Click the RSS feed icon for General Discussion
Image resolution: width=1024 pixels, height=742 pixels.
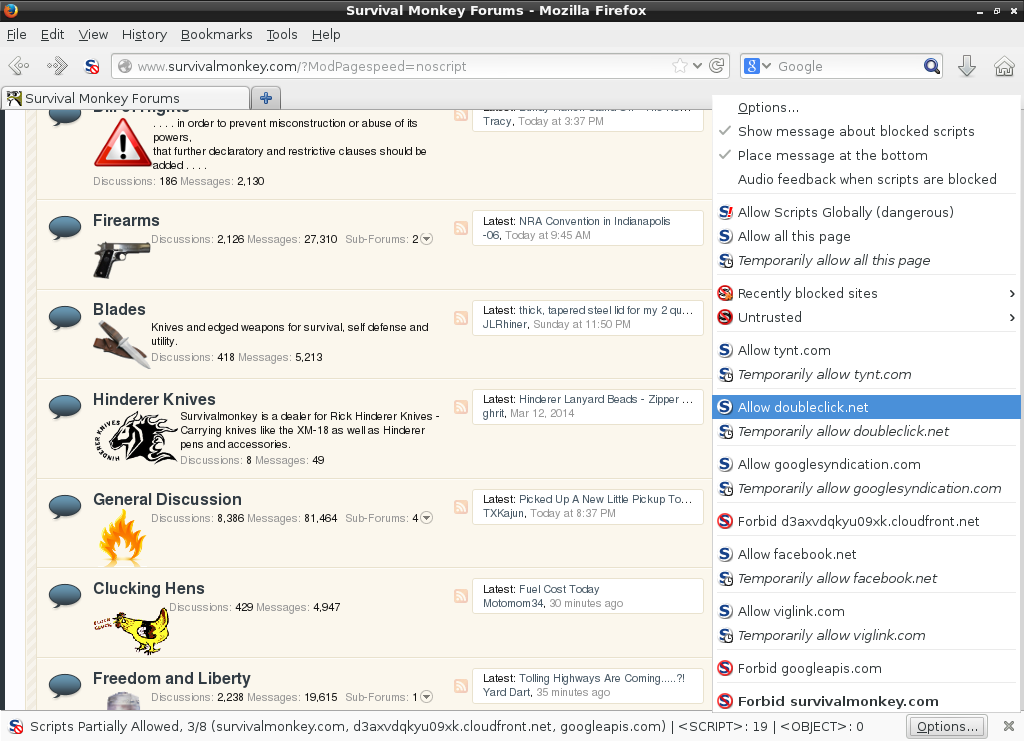(461, 506)
